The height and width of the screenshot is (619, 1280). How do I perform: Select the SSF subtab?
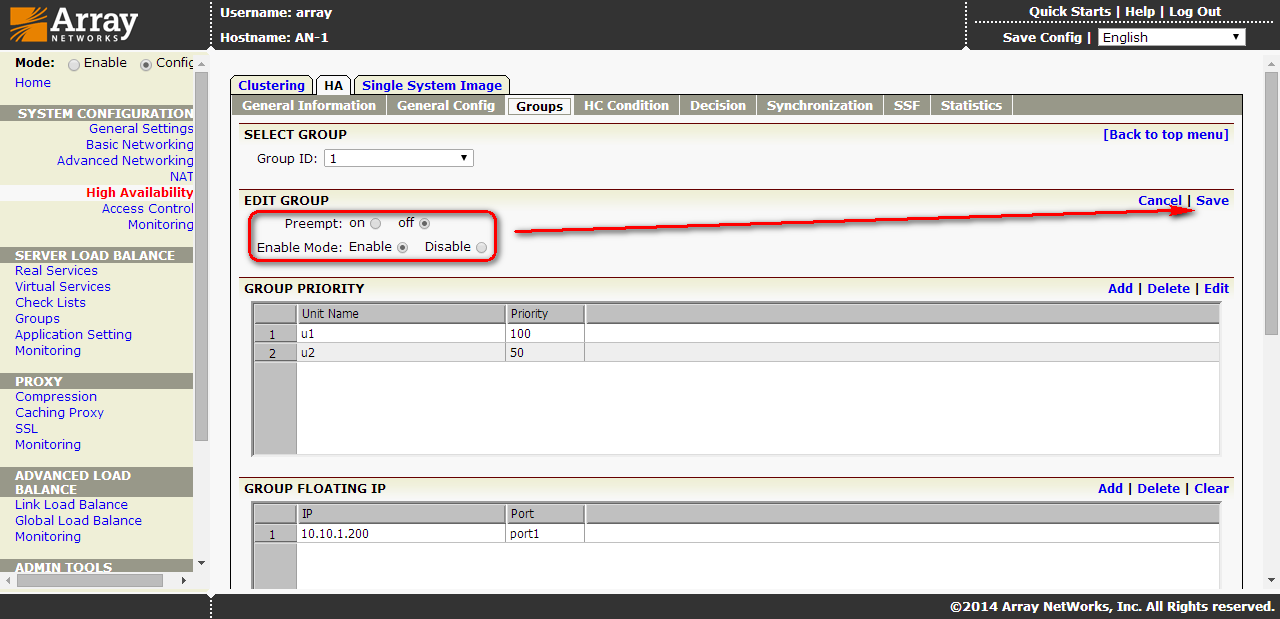pos(907,105)
